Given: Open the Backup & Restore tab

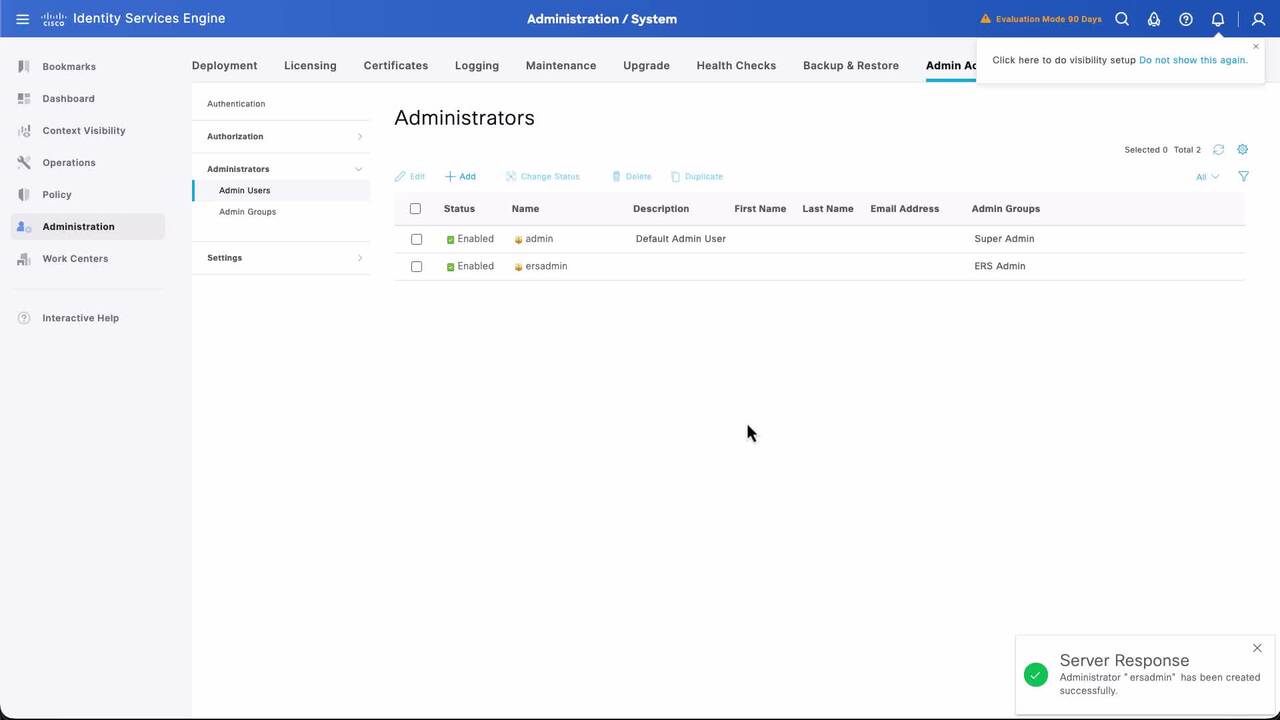Looking at the screenshot, I should tap(850, 66).
